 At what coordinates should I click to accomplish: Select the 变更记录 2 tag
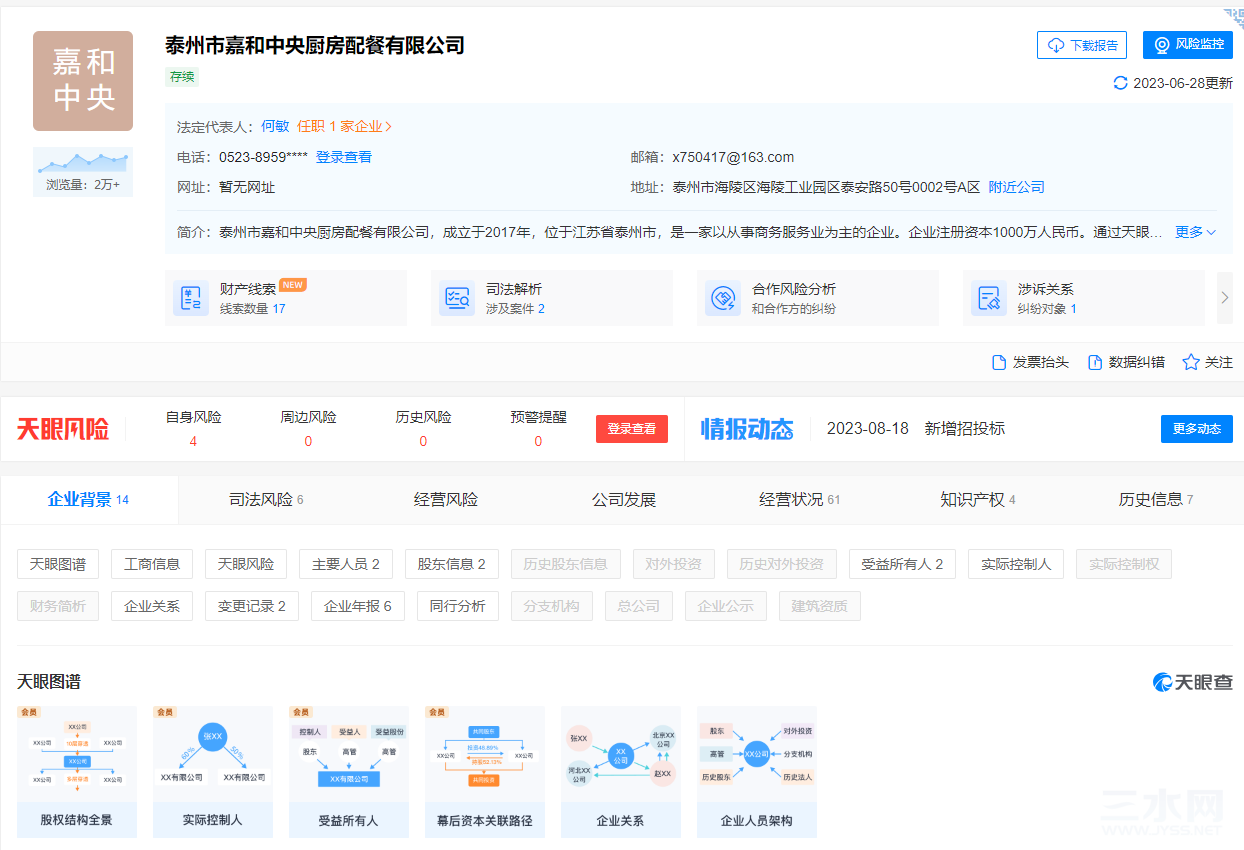[252, 606]
